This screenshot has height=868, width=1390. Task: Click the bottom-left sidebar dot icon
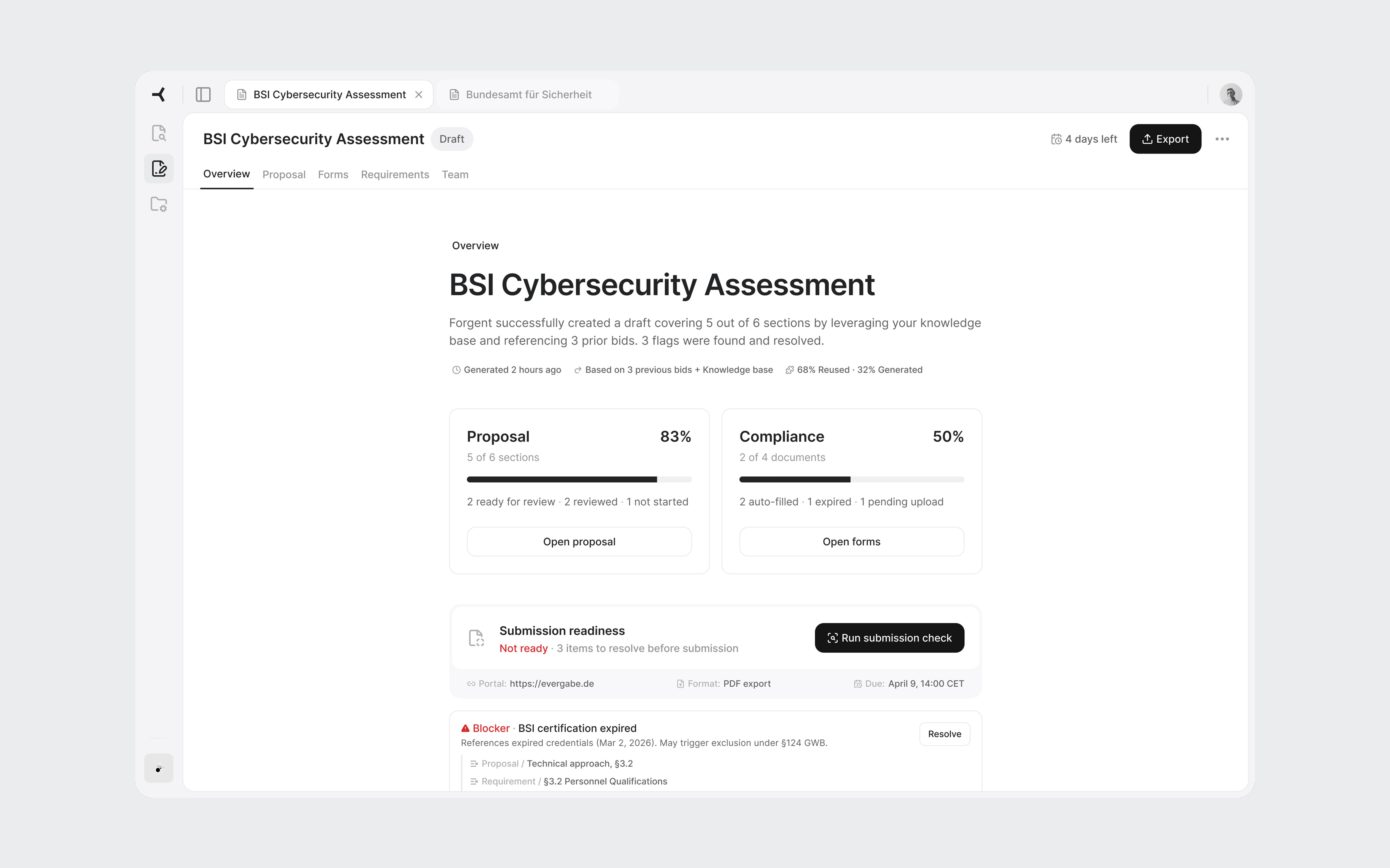tap(158, 768)
